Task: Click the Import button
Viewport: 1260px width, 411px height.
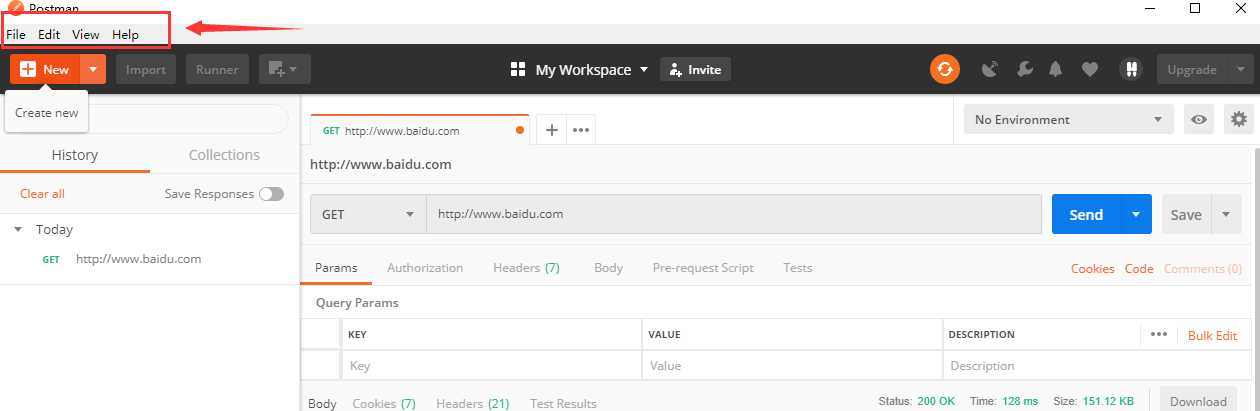Action: click(146, 69)
